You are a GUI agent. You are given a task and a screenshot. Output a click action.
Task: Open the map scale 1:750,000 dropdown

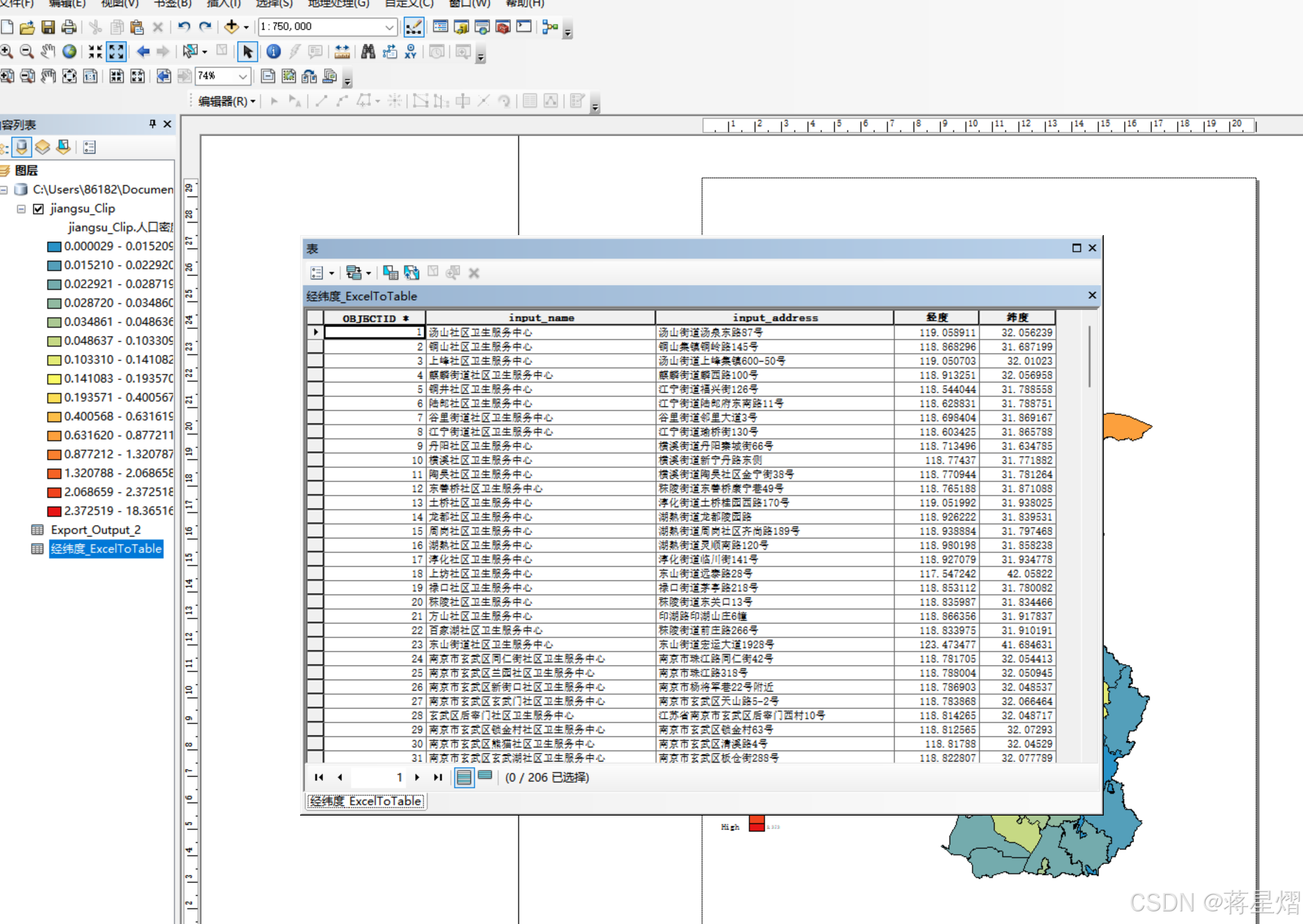[x=389, y=26]
